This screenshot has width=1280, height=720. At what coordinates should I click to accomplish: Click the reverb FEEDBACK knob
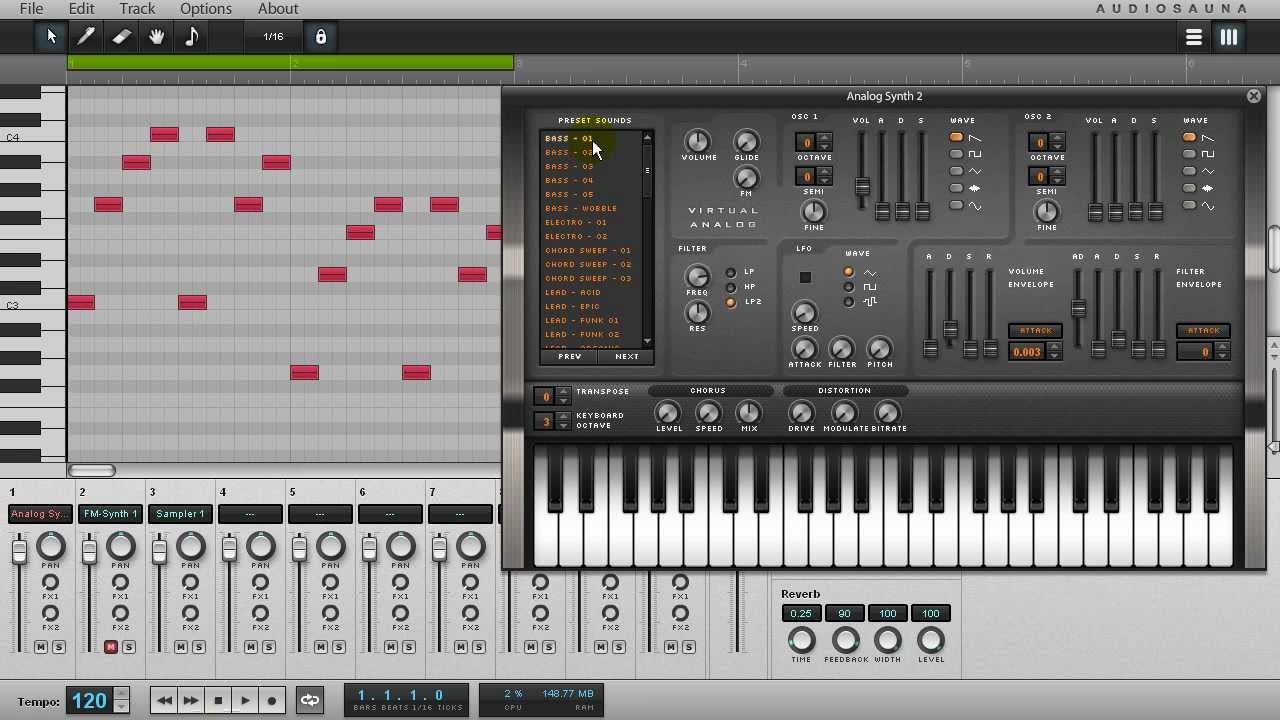(845, 640)
